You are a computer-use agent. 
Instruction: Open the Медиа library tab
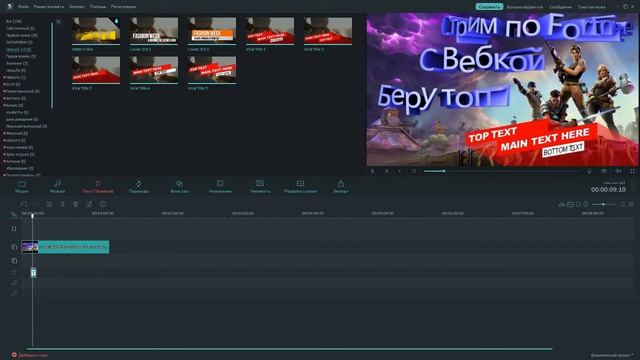click(x=22, y=187)
